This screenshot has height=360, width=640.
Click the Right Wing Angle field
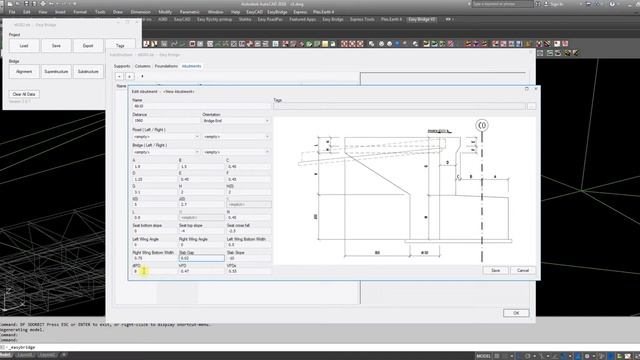point(202,244)
